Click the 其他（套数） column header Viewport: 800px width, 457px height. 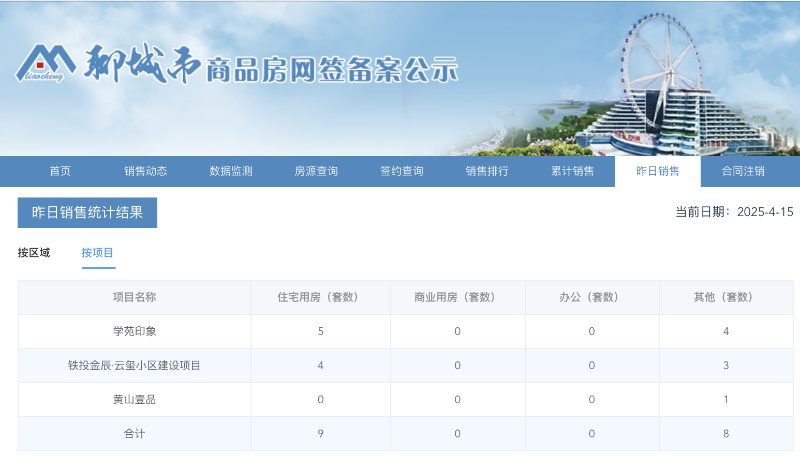pos(726,297)
